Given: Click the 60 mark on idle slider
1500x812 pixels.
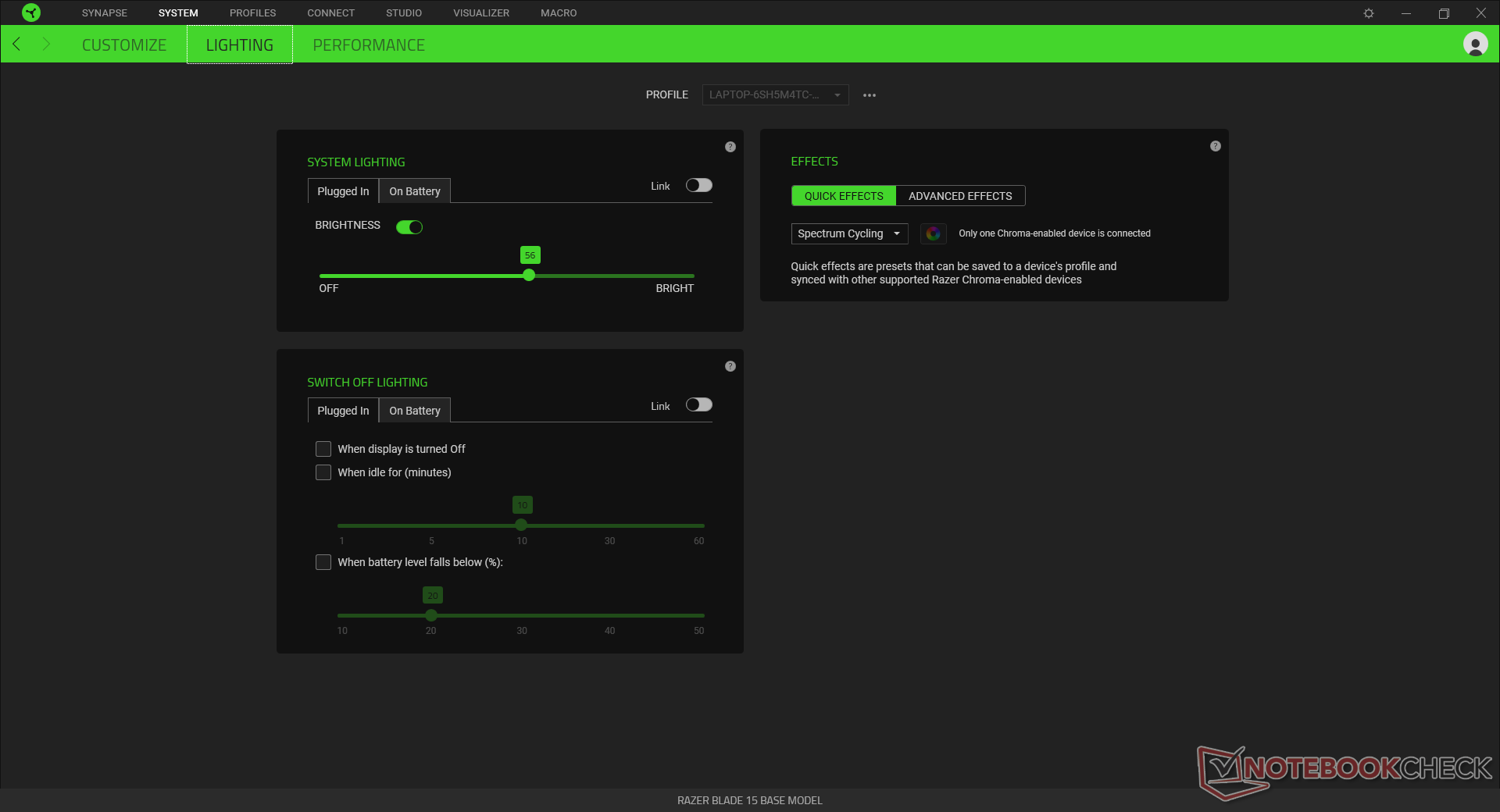Looking at the screenshot, I should tap(698, 541).
